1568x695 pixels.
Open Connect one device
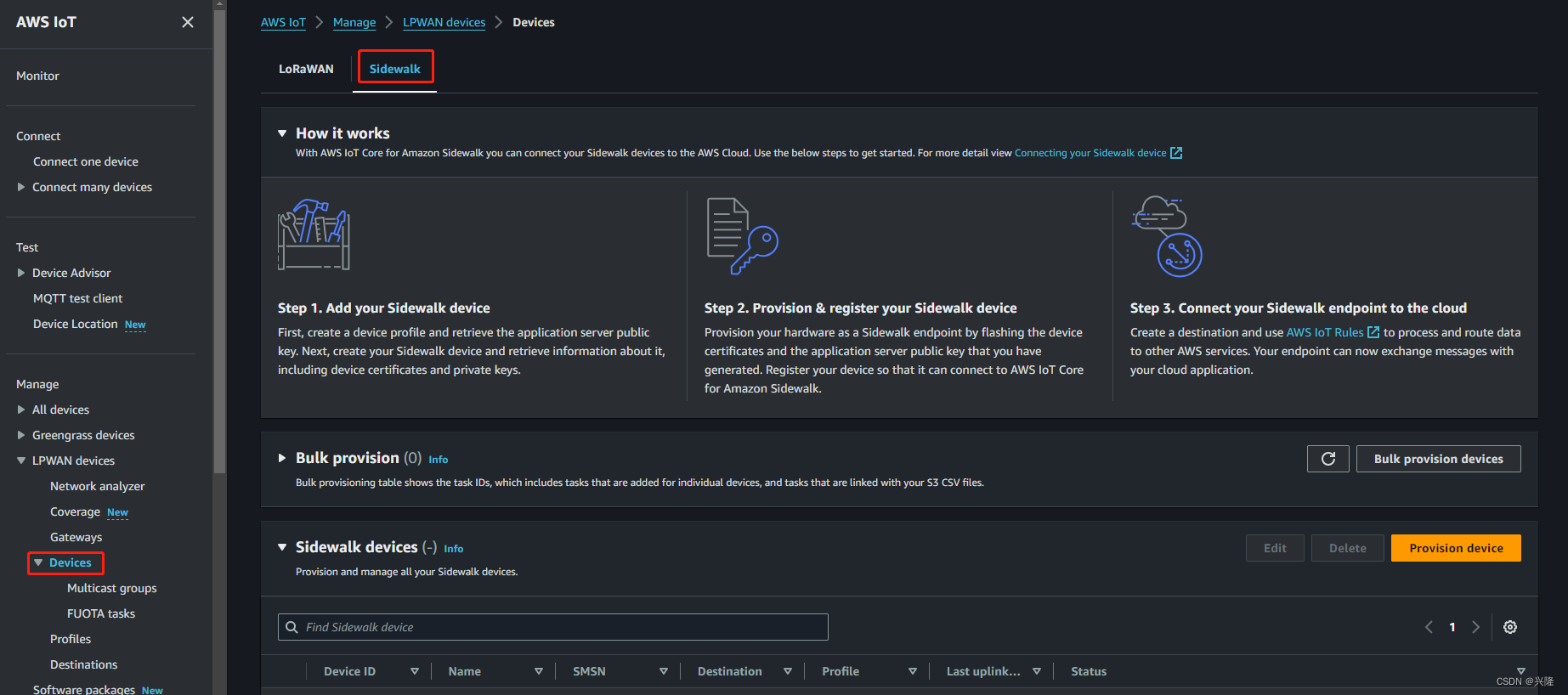click(86, 161)
